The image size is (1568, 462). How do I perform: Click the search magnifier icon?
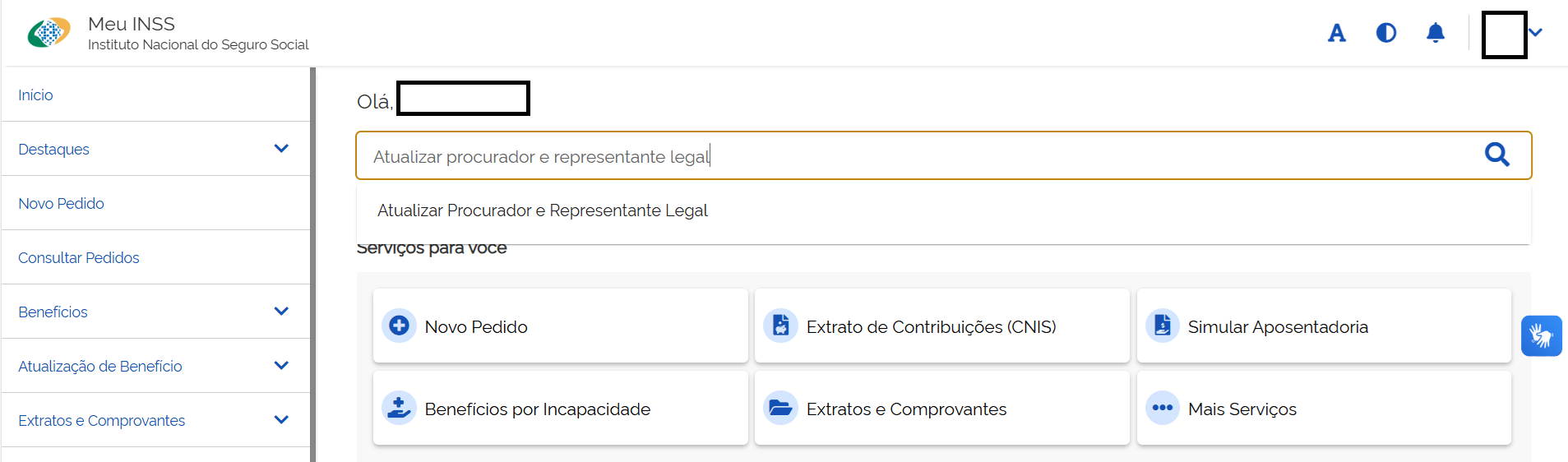1496,155
